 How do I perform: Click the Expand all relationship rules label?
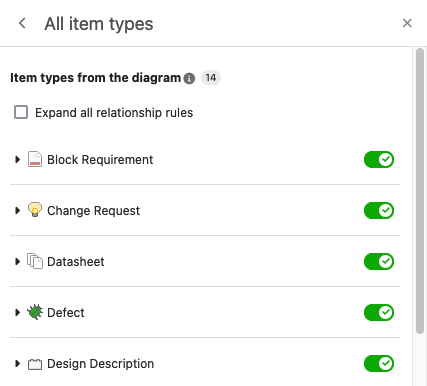point(114,113)
